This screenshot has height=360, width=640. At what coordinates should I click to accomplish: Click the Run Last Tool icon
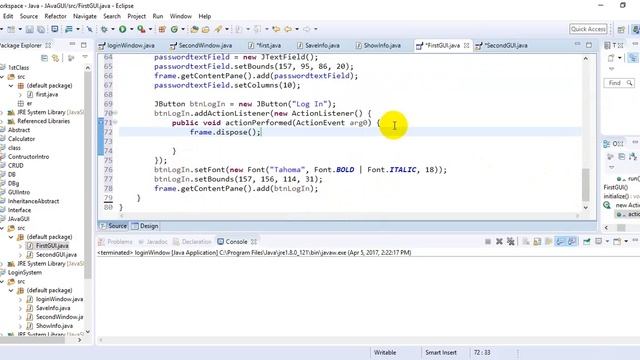pyautogui.click(x=141, y=29)
